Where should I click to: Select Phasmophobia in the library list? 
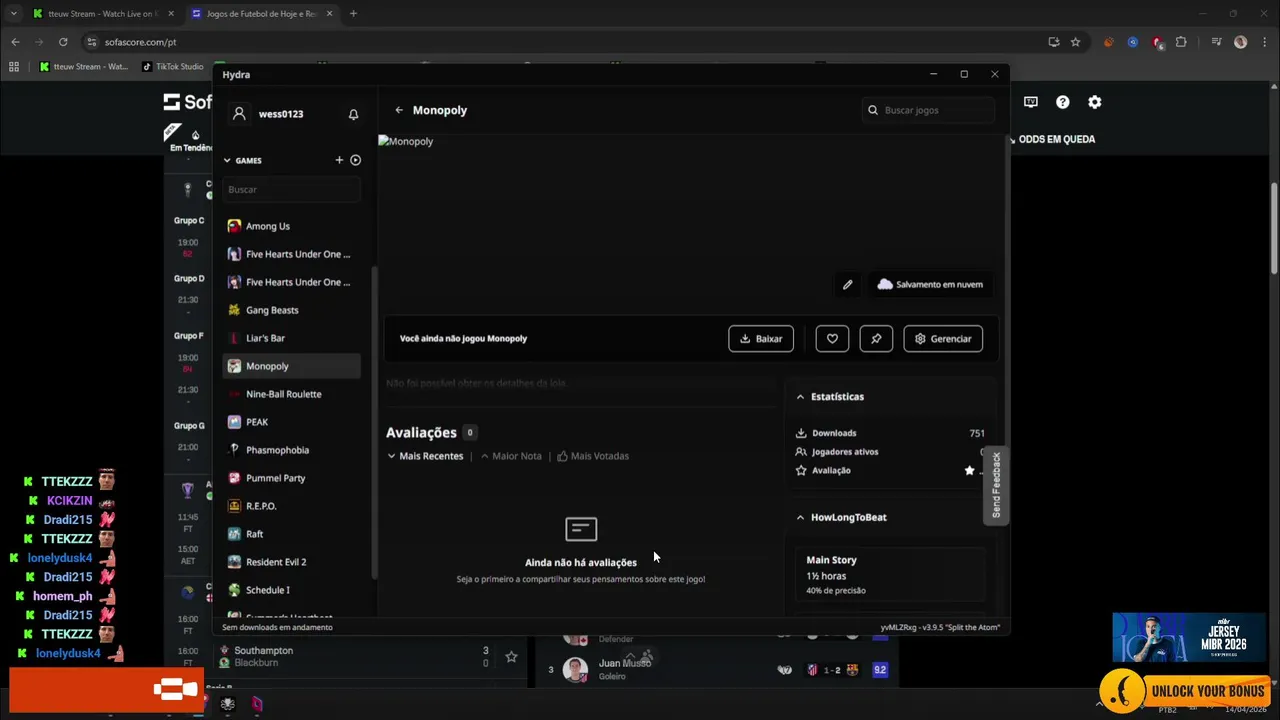[x=291, y=450]
